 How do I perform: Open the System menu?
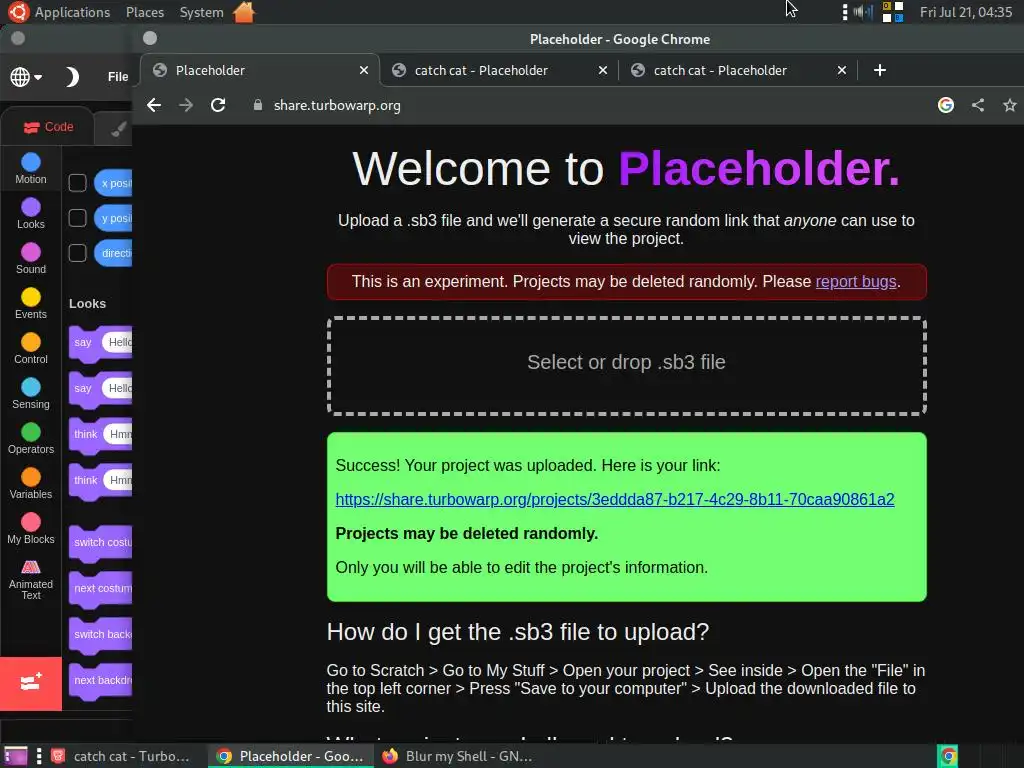(201, 12)
